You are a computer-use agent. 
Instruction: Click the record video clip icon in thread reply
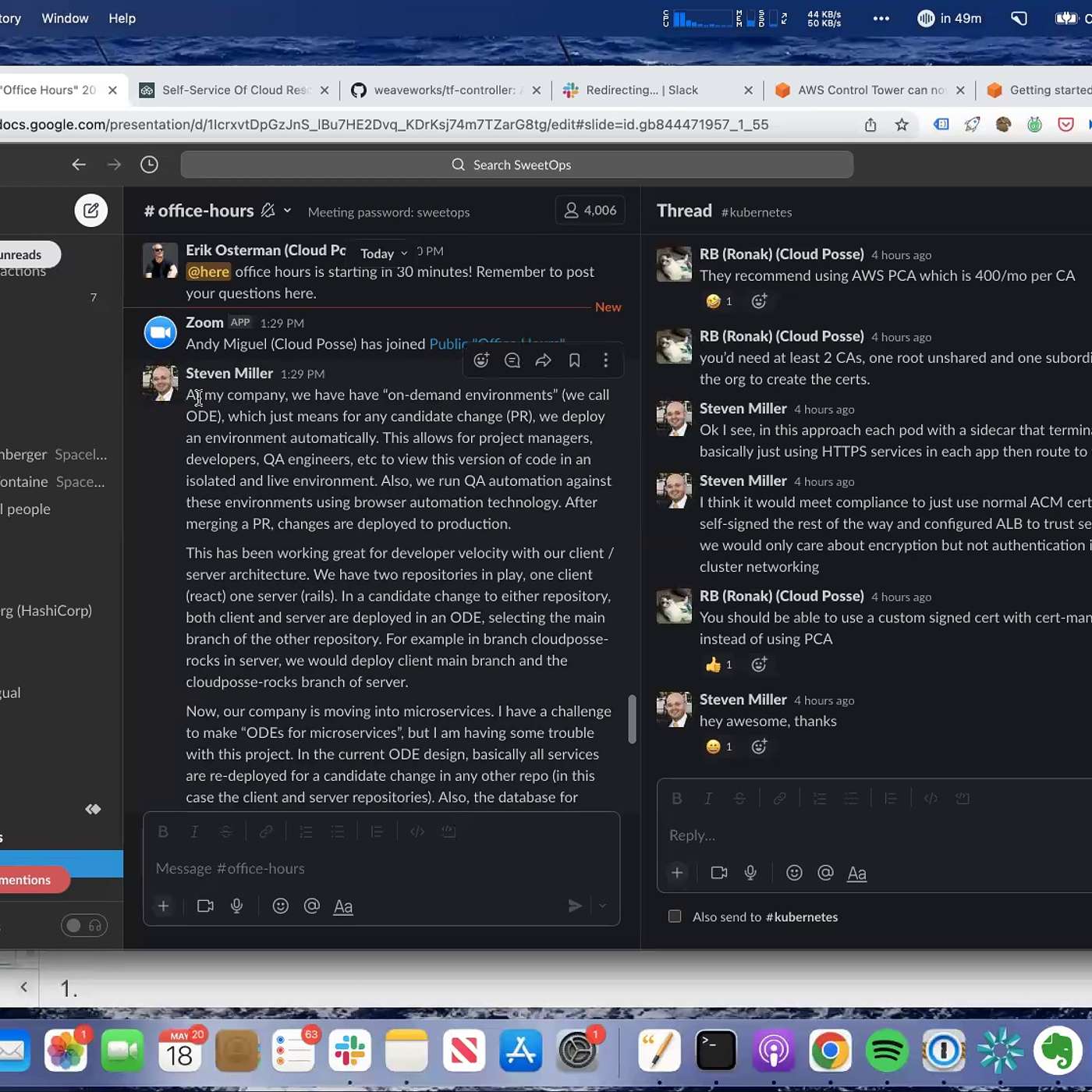coord(719,873)
